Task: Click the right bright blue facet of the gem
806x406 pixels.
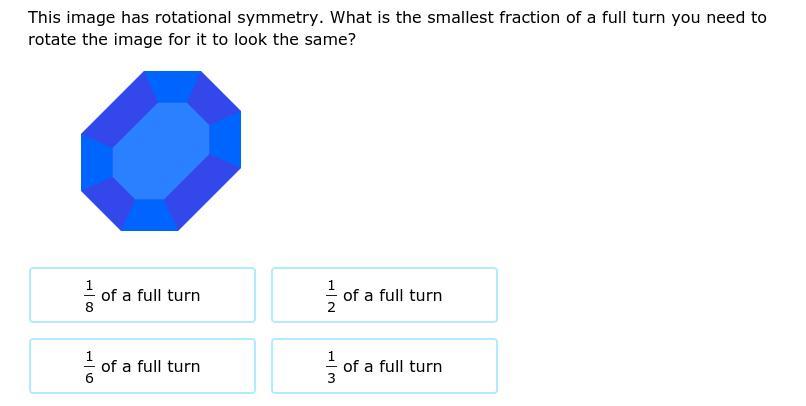Action: pos(227,139)
